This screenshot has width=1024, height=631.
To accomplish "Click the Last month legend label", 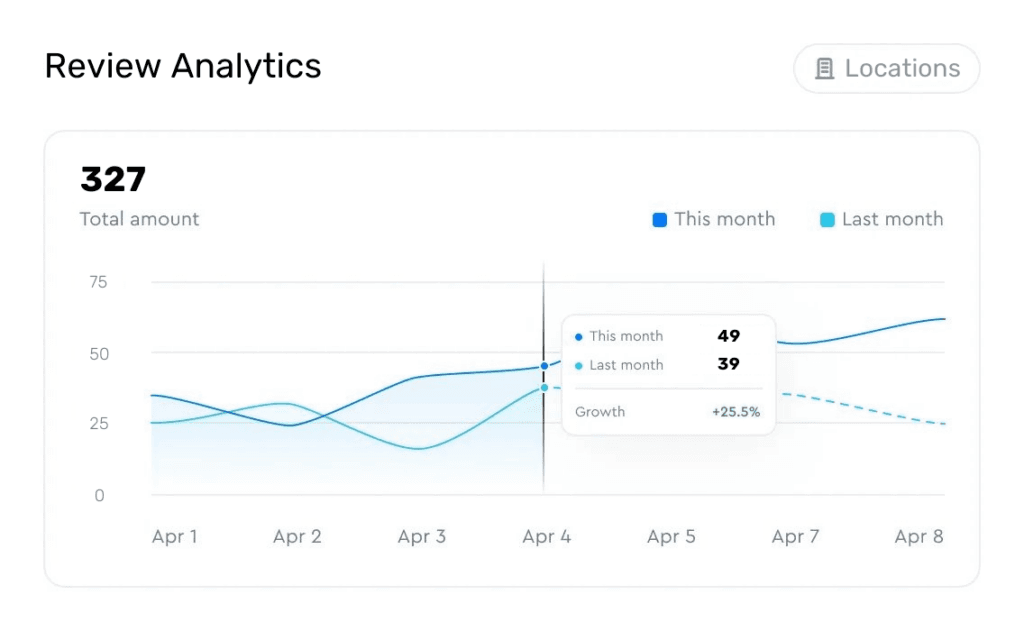I will point(892,219).
